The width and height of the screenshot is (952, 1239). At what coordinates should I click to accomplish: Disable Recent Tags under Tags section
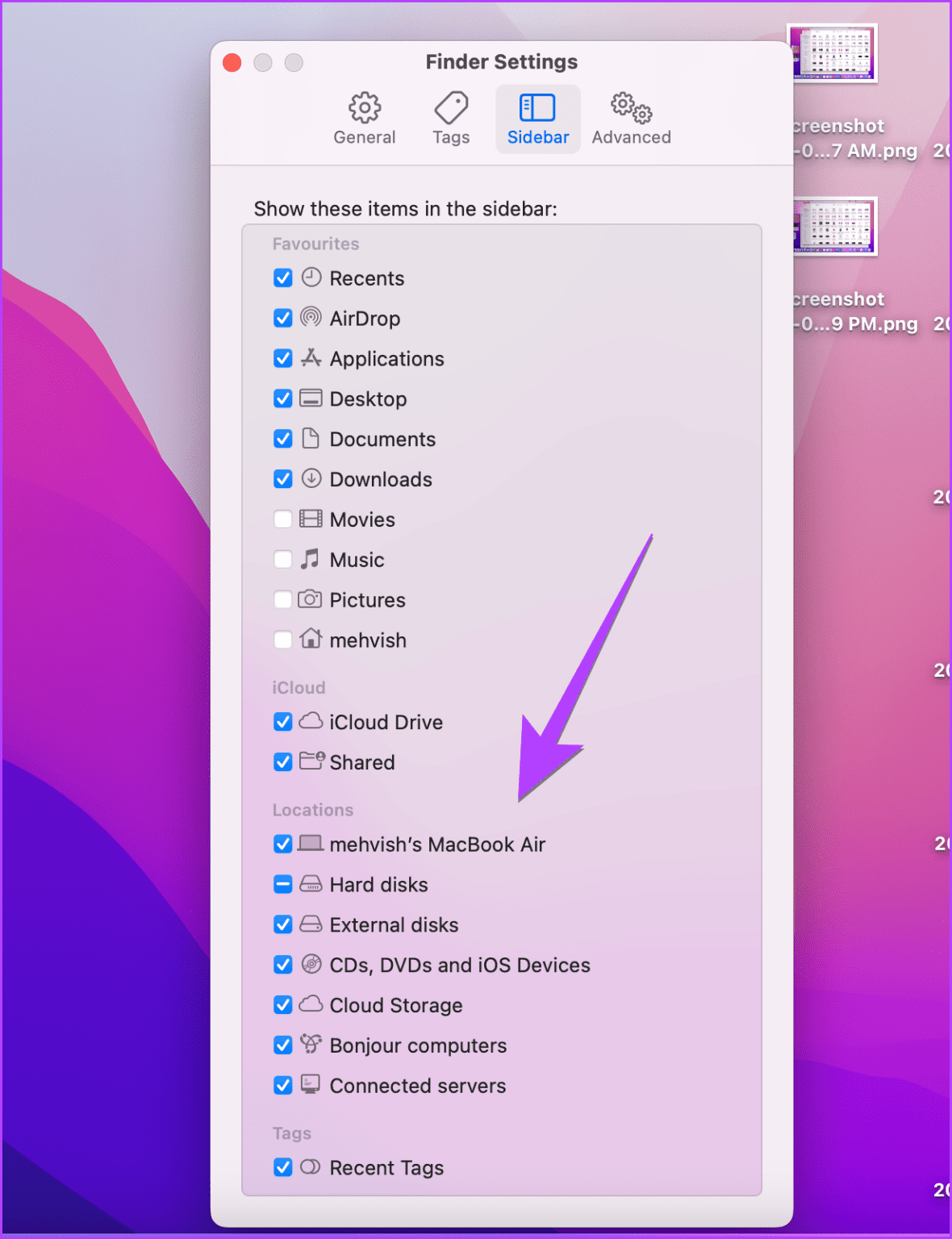(282, 1167)
